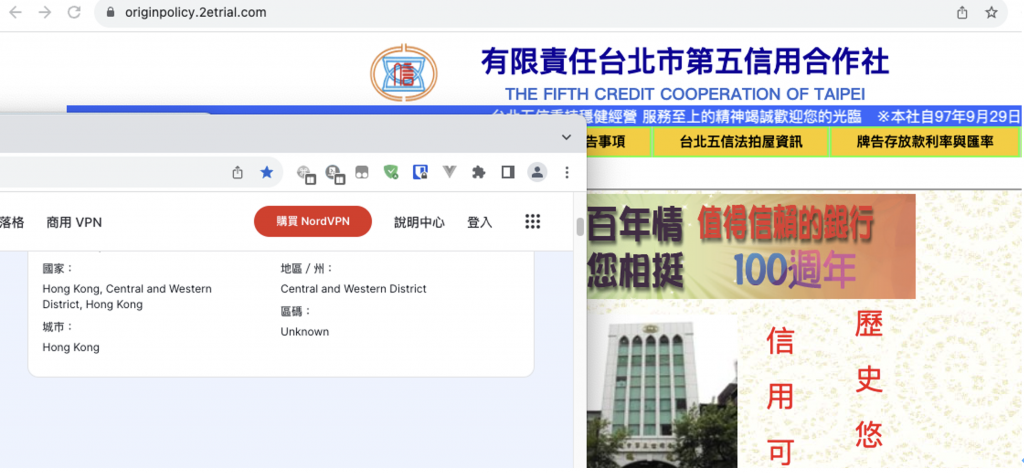Open the 牌告存放款利率與匯率 menu item

click(925, 142)
